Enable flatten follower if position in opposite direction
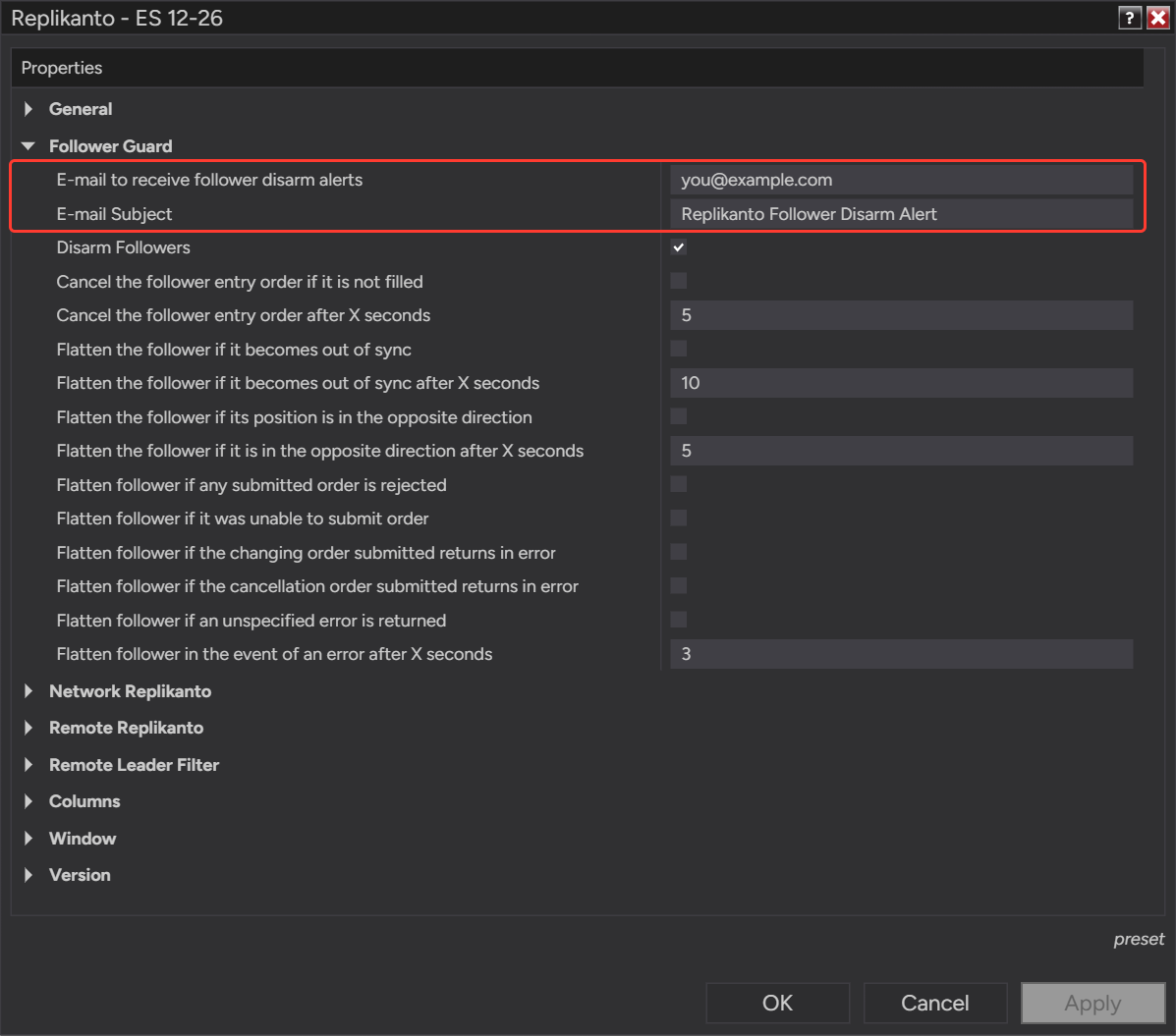Image resolution: width=1176 pixels, height=1036 pixels. click(679, 416)
